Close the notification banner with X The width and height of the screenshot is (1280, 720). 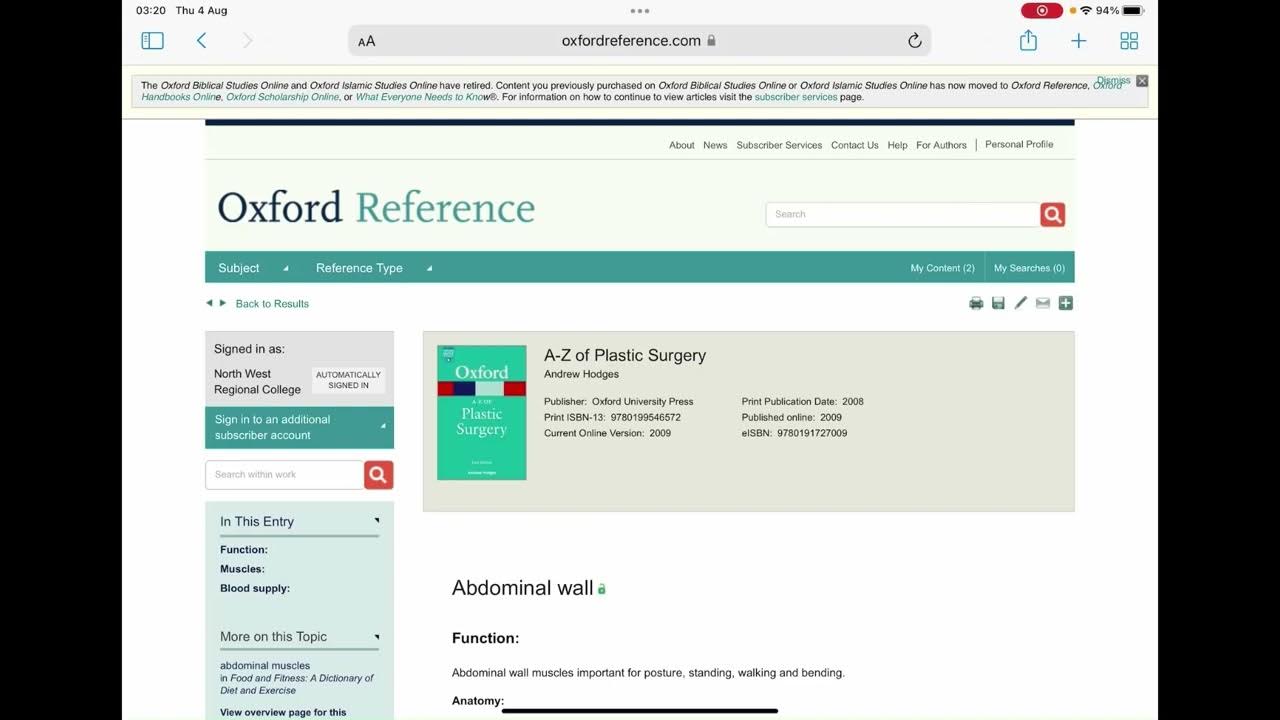(x=1142, y=81)
